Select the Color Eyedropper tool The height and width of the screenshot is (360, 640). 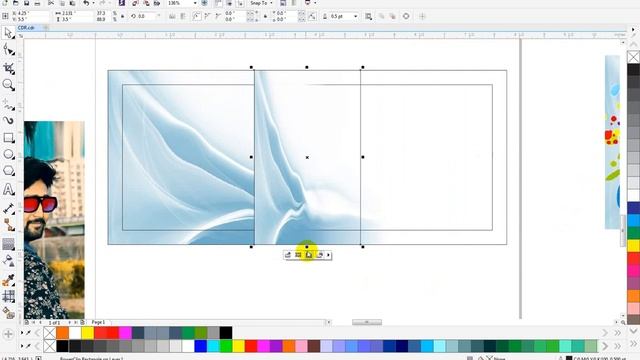(8, 280)
